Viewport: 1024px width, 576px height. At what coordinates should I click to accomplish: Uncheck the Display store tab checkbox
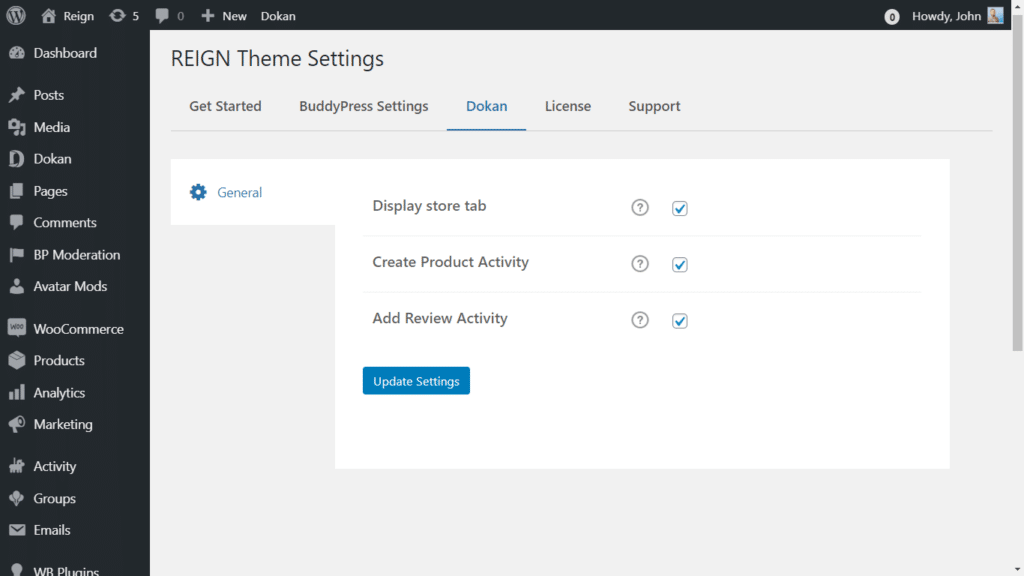pos(680,208)
